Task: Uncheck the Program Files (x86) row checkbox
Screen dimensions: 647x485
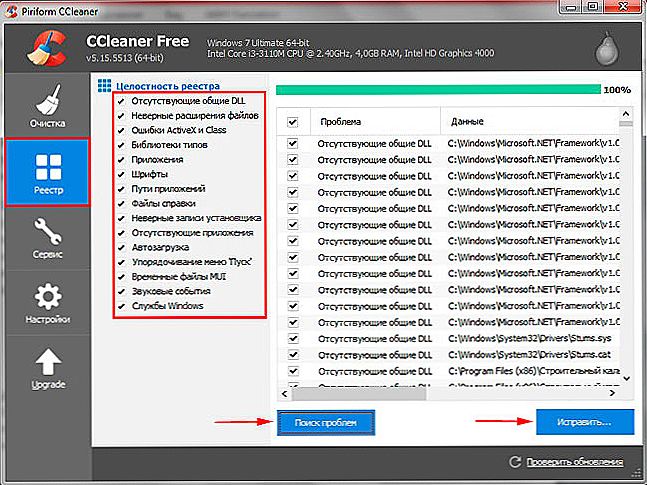Action: (293, 371)
